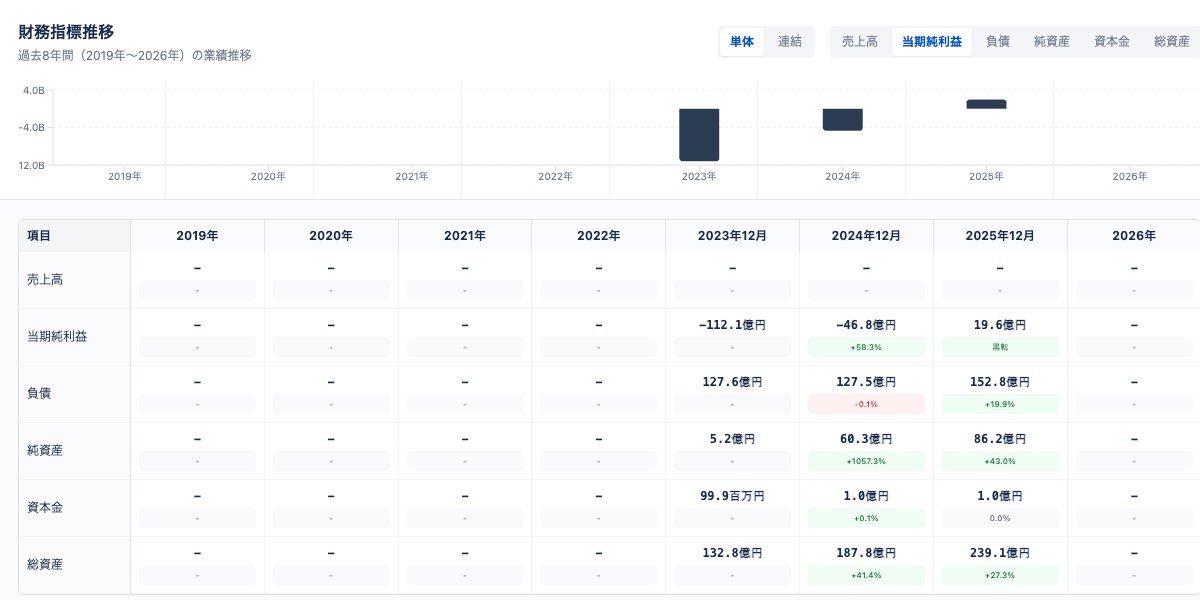Click the 黒転 badge

1000,347
